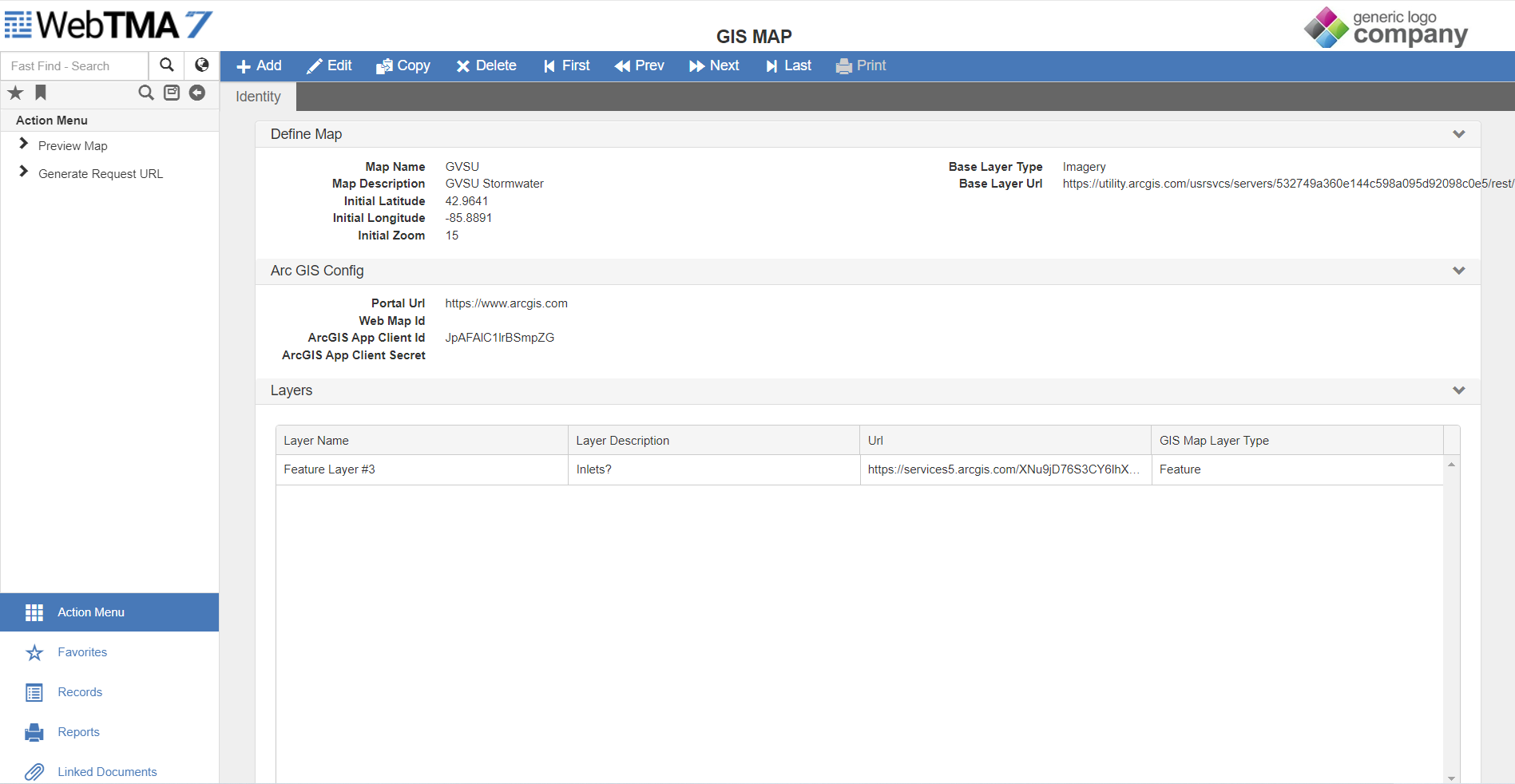Collapse the Define Map section chevron
This screenshot has width=1515, height=784.
1458,134
